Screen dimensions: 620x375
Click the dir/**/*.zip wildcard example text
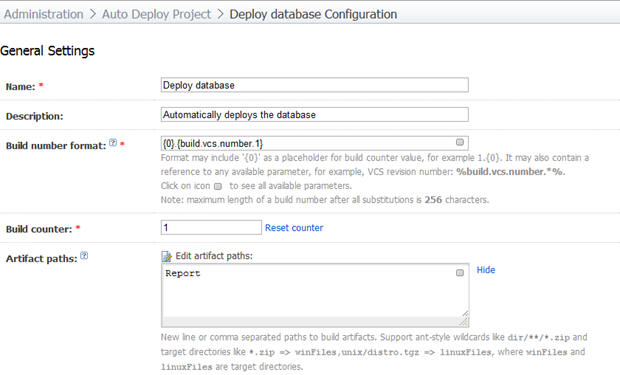point(539,337)
